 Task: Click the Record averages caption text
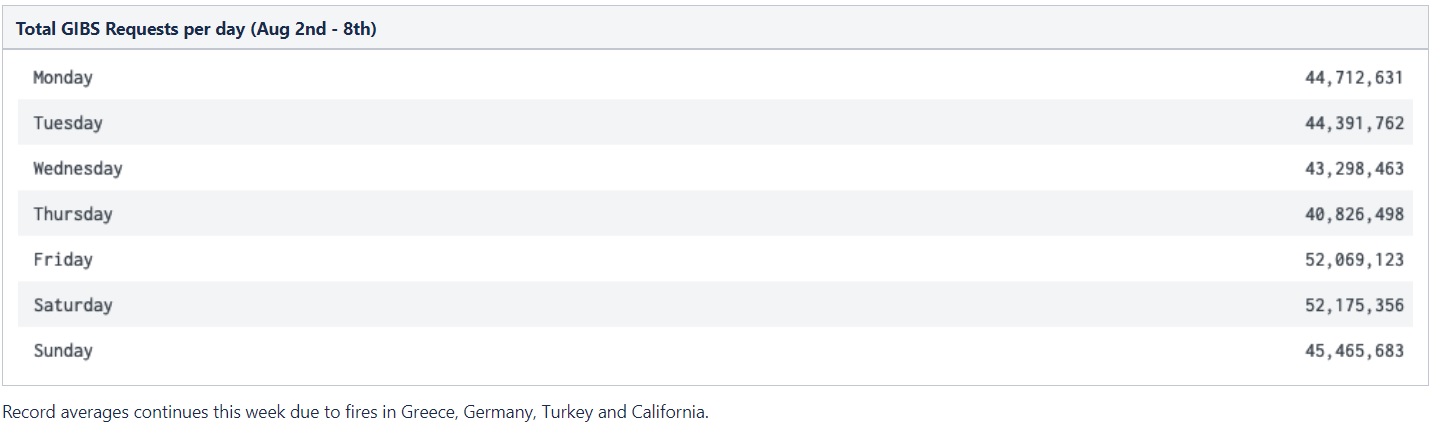[355, 413]
